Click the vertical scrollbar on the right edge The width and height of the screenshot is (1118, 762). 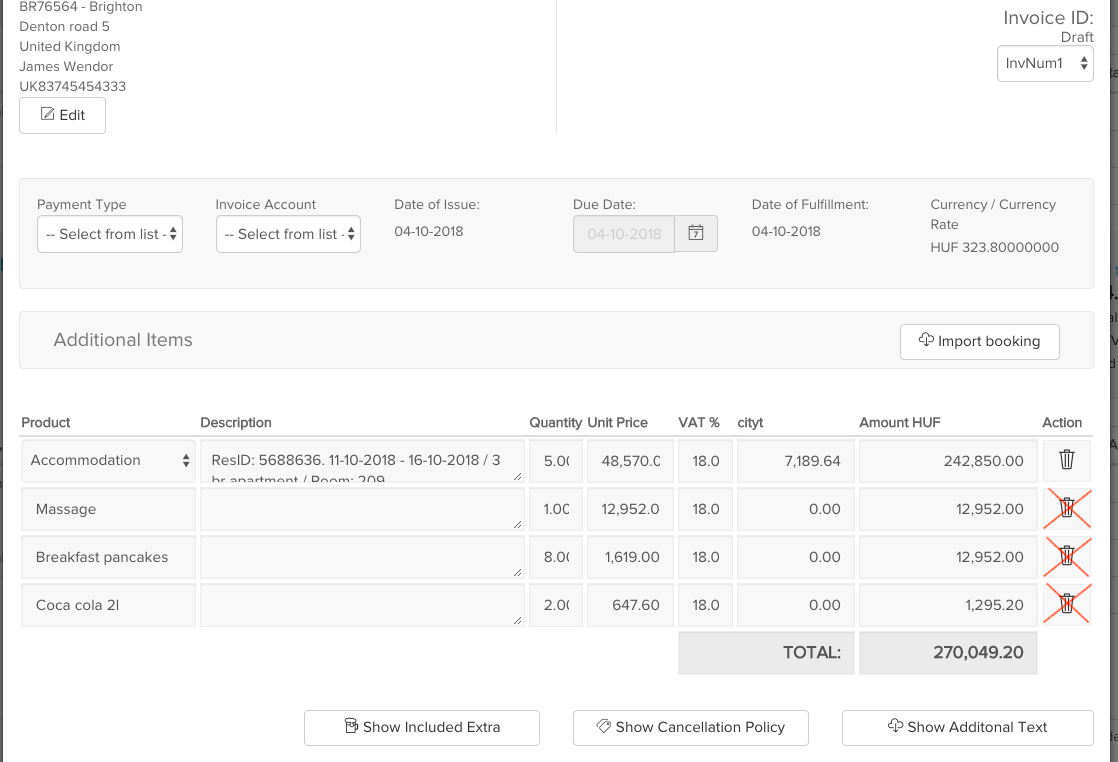coord(1113,380)
